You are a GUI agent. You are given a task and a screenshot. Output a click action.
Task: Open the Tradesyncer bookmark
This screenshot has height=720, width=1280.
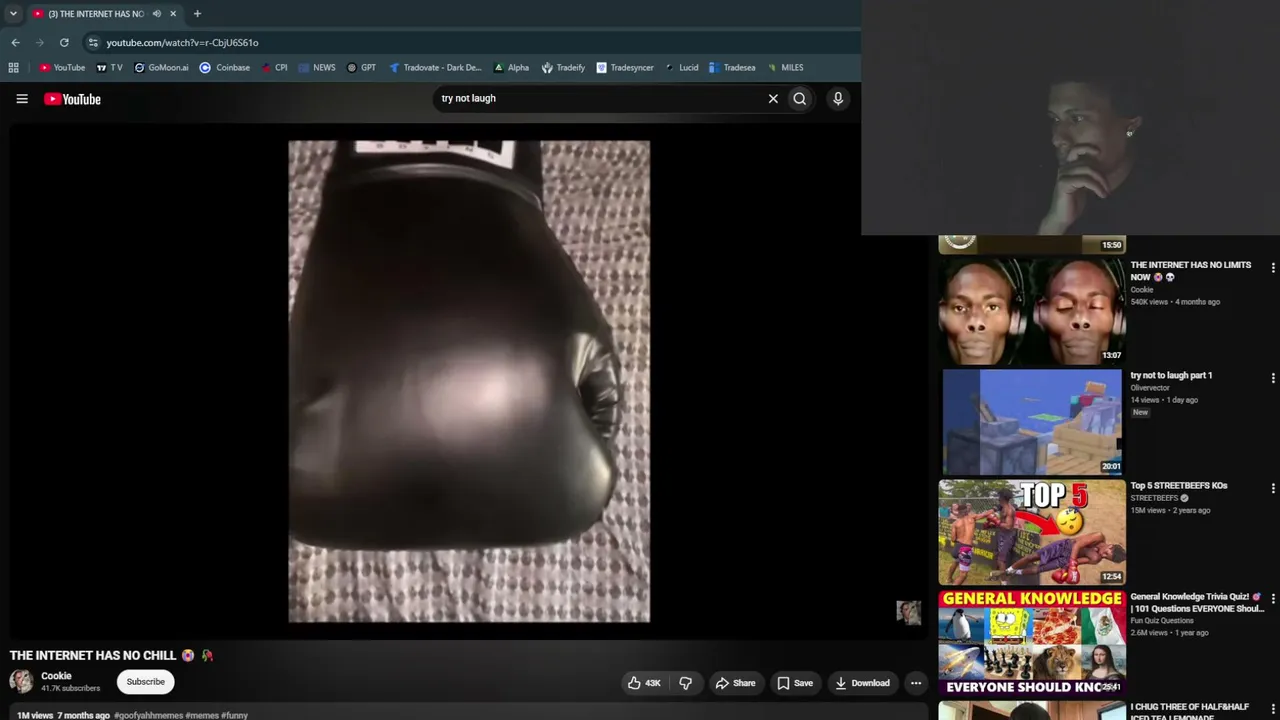(x=625, y=68)
